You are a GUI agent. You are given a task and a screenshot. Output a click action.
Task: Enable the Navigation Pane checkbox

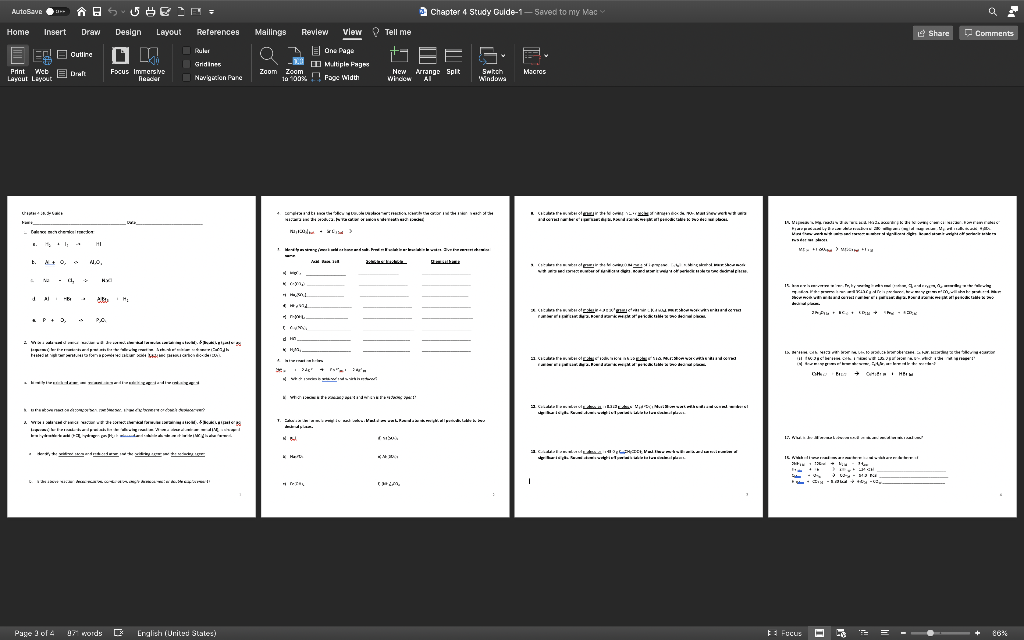pyautogui.click(x=186, y=78)
